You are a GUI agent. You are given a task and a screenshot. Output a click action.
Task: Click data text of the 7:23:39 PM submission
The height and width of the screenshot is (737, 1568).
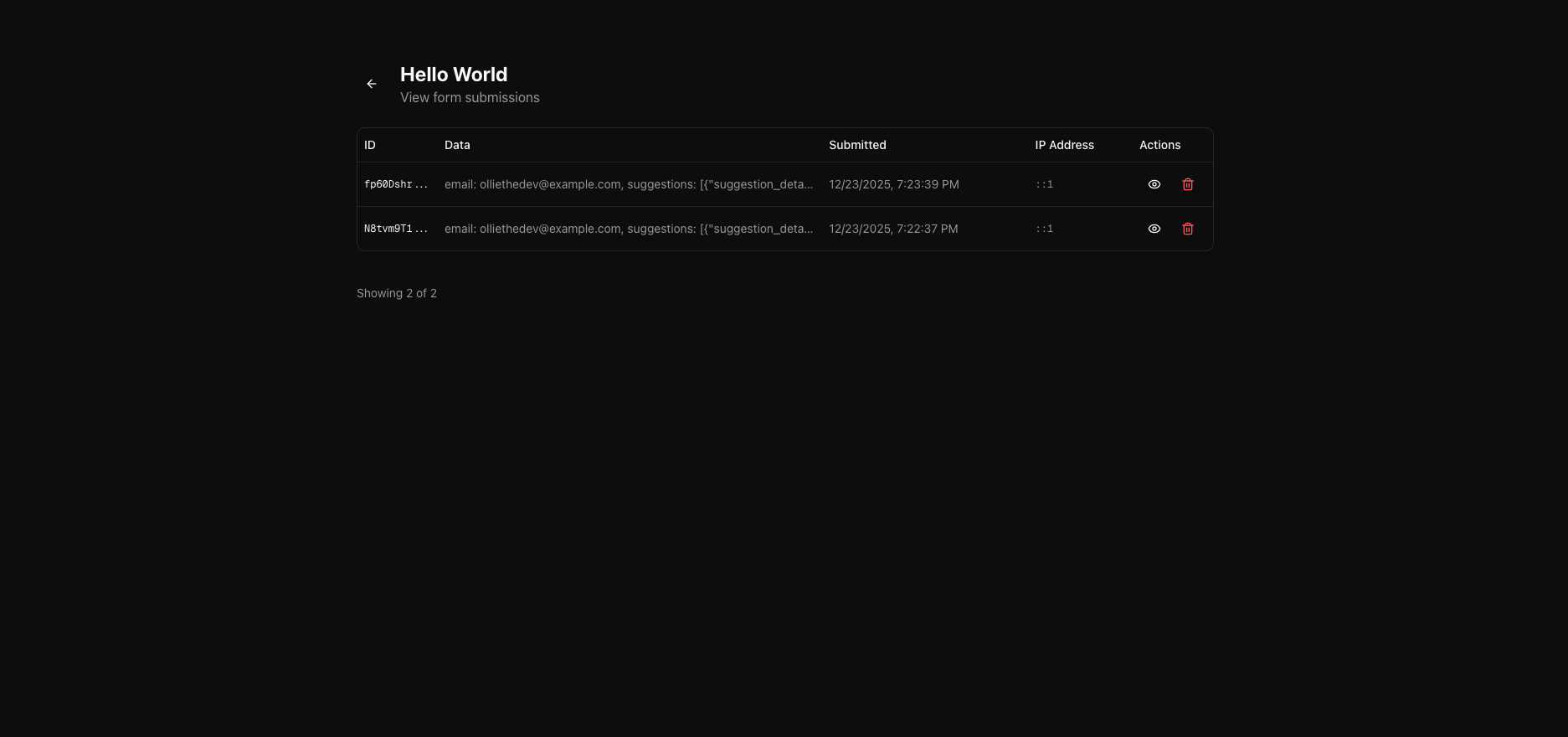click(628, 184)
